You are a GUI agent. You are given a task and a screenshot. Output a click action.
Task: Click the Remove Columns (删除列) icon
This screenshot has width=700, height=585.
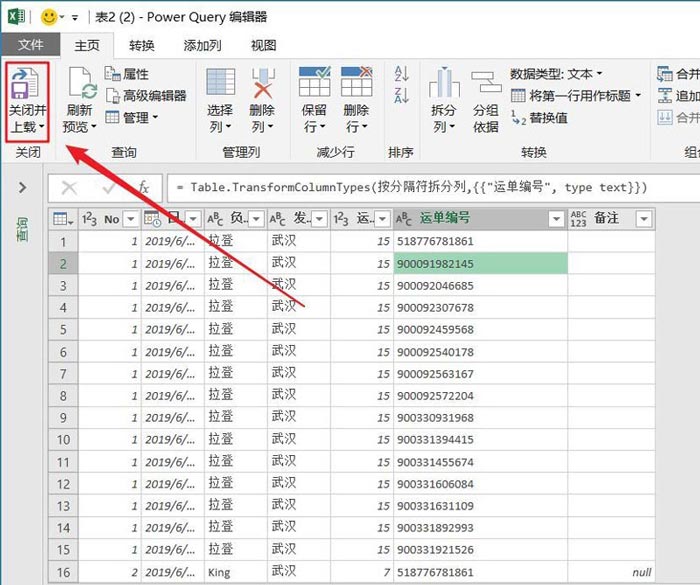[262, 82]
